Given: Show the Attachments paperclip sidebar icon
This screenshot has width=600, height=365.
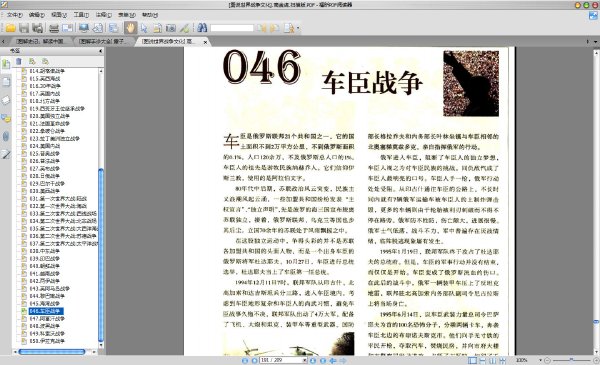Looking at the screenshot, I should pyautogui.click(x=6, y=136).
